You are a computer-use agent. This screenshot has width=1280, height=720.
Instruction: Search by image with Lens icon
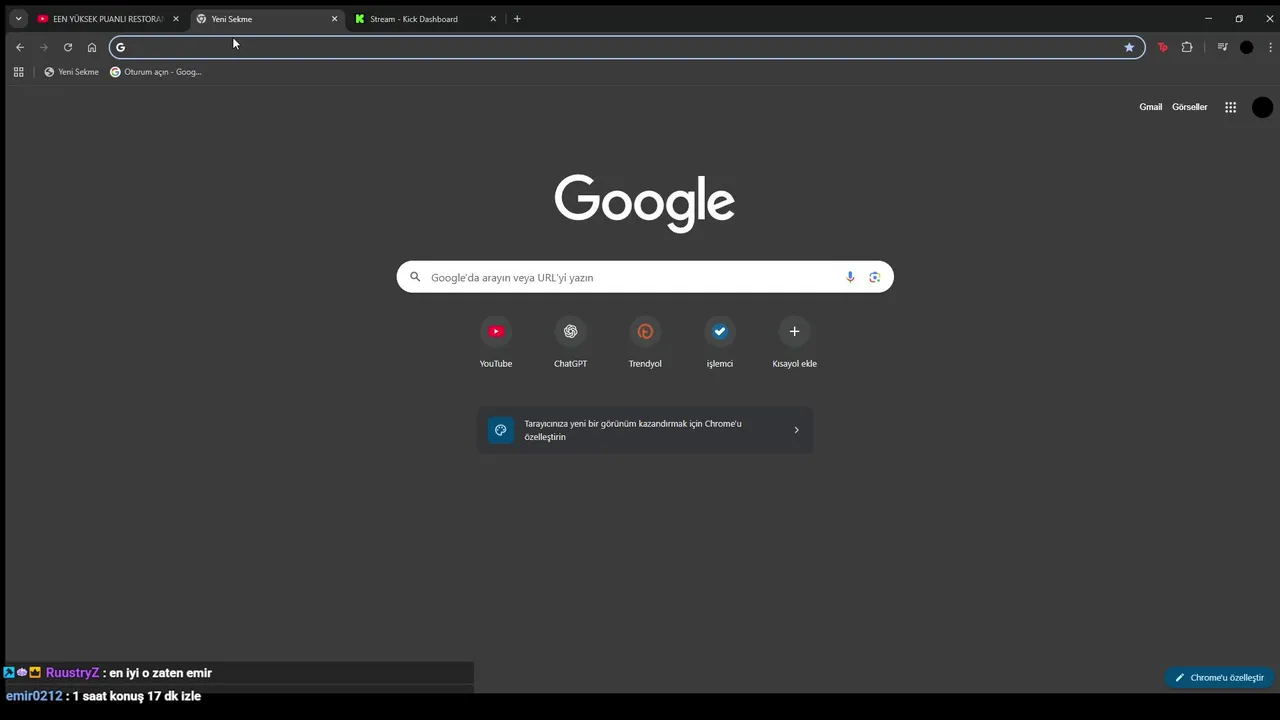click(x=874, y=277)
